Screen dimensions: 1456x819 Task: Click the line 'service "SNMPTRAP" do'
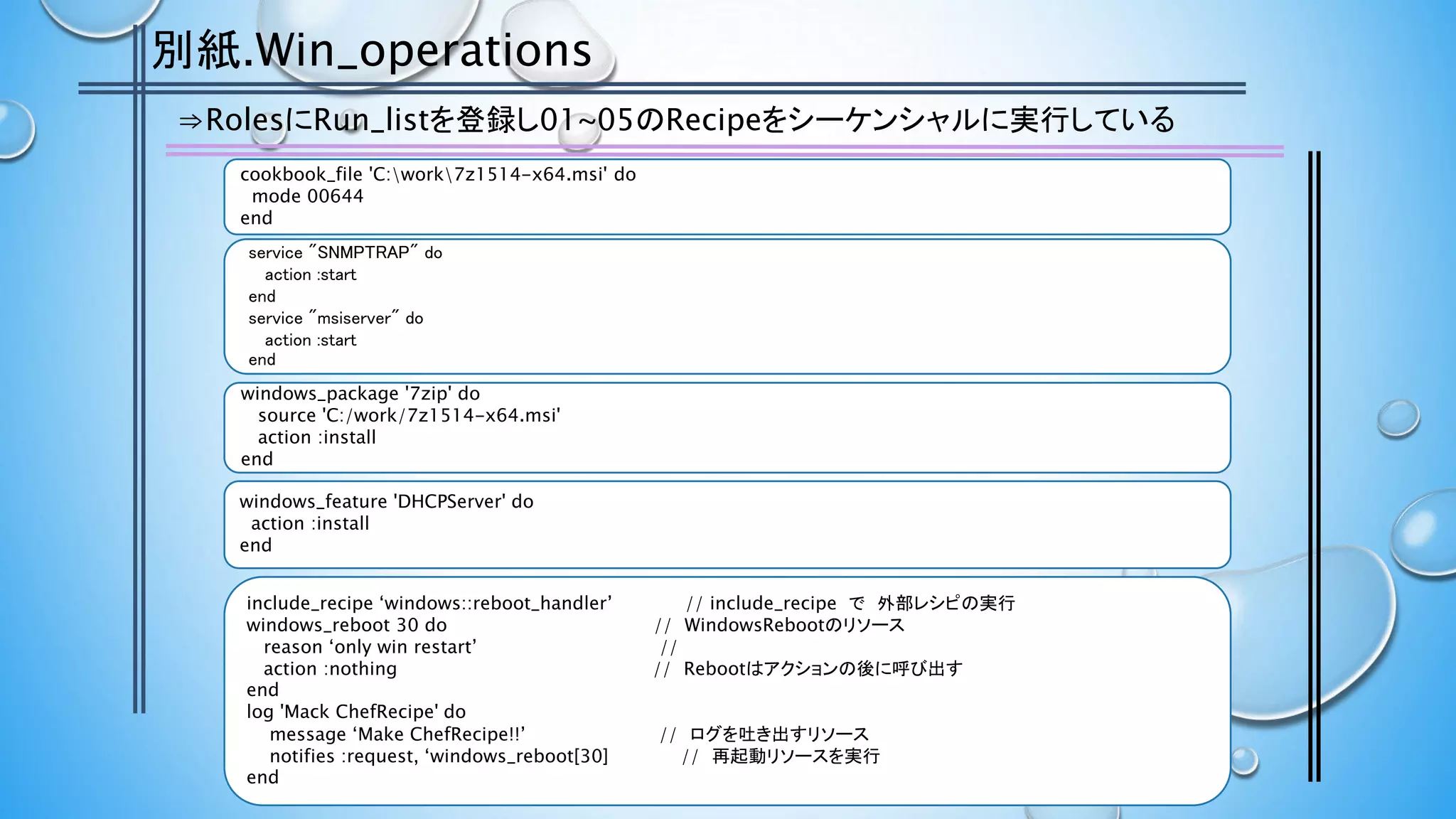click(345, 252)
